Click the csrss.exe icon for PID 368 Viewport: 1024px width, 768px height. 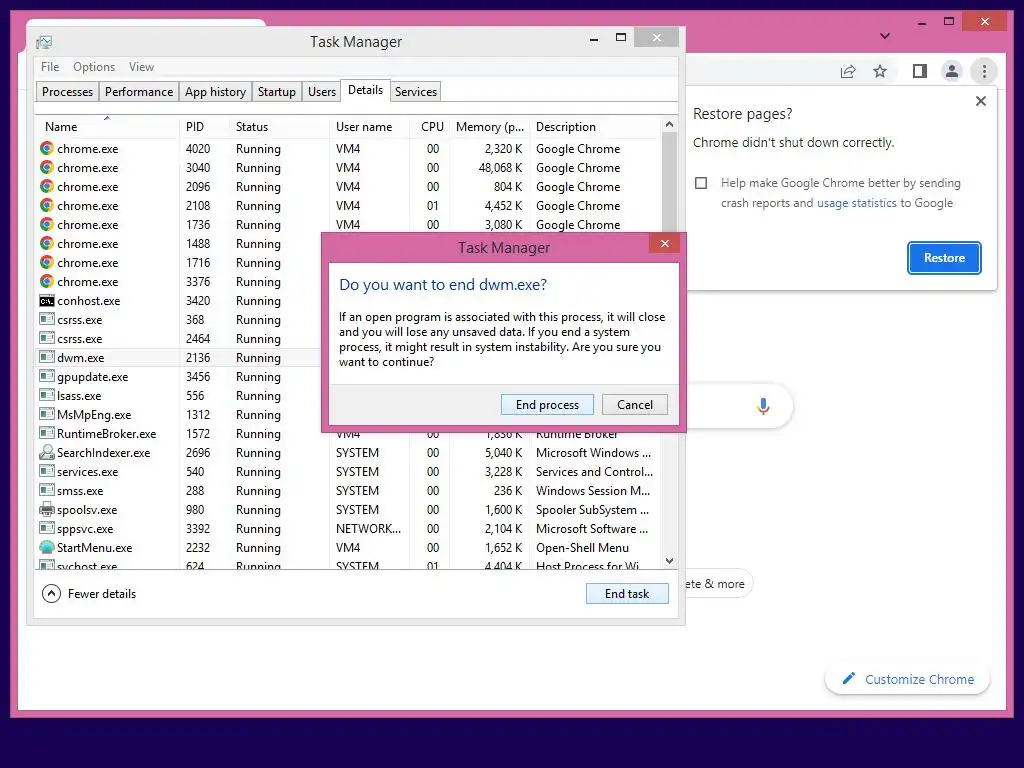46,319
